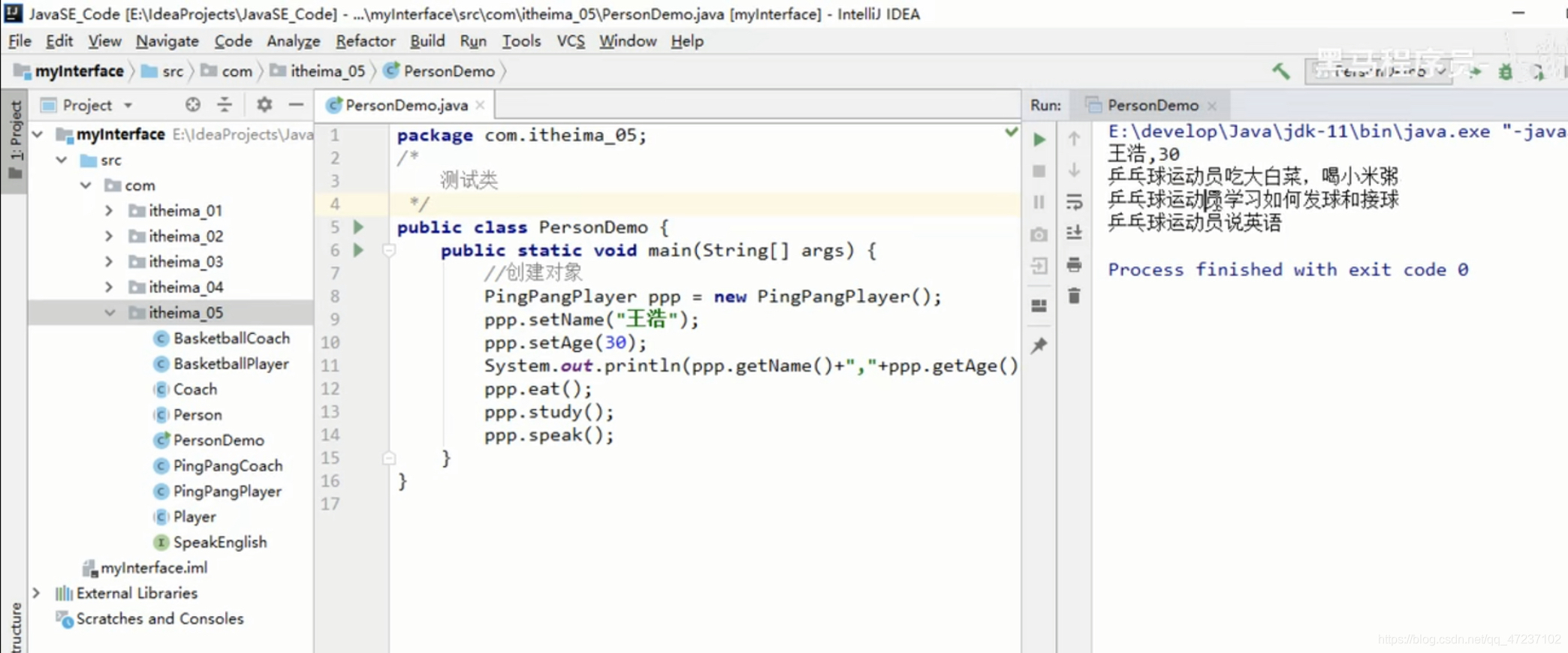The image size is (1568, 653).
Task: Open Project panel settings gear
Action: (264, 104)
